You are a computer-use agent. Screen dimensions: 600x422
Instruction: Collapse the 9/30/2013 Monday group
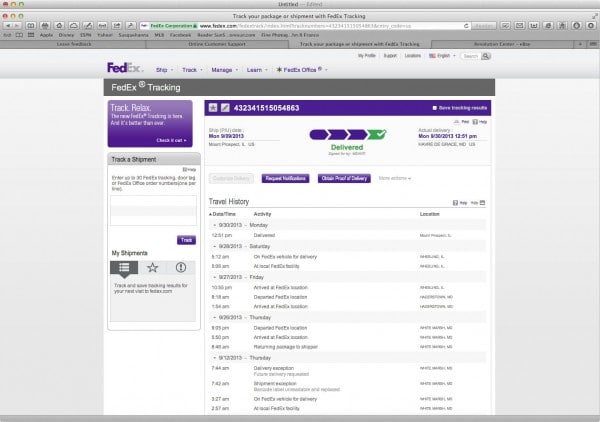tap(214, 225)
